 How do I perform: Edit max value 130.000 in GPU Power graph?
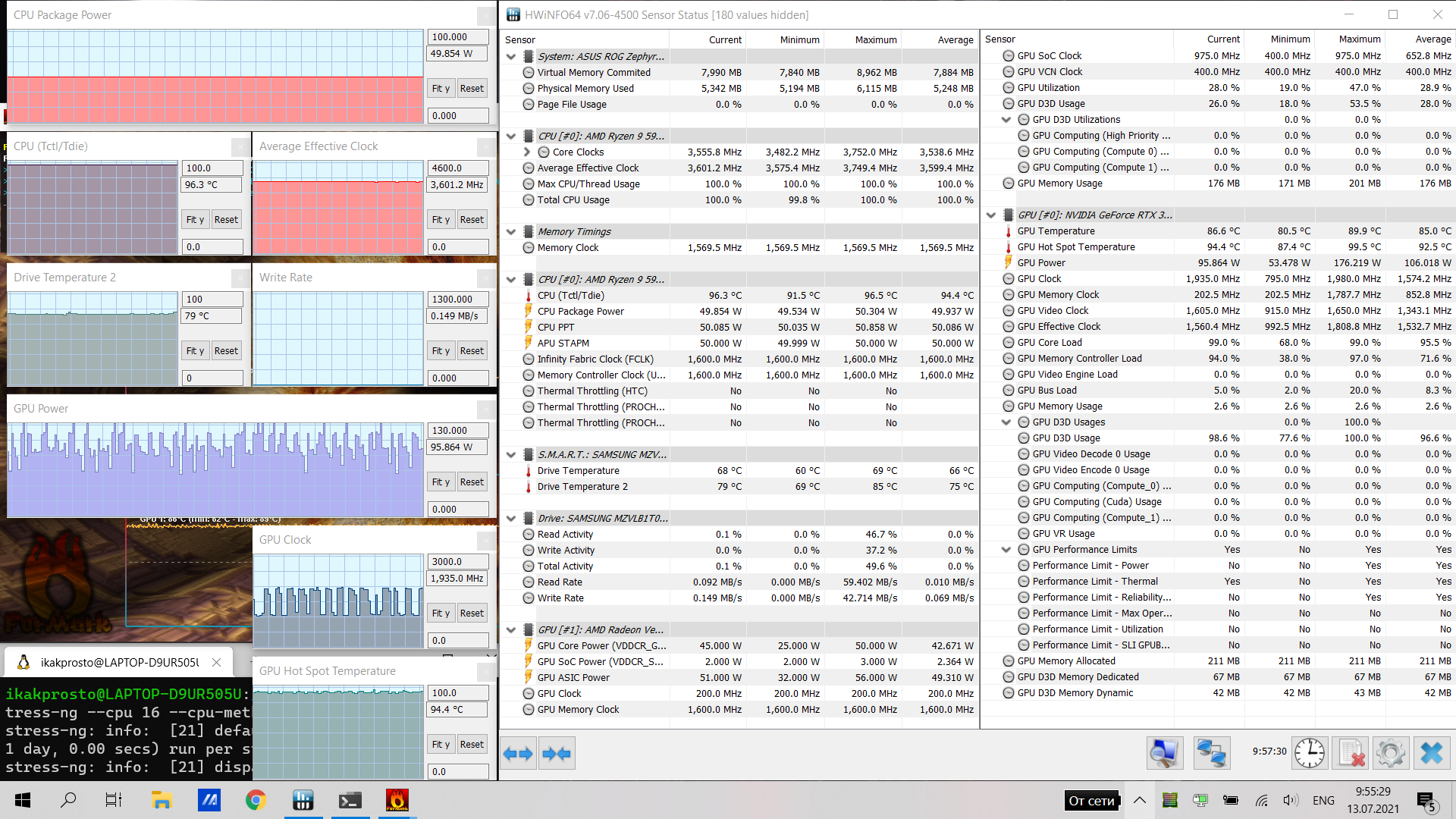(458, 431)
